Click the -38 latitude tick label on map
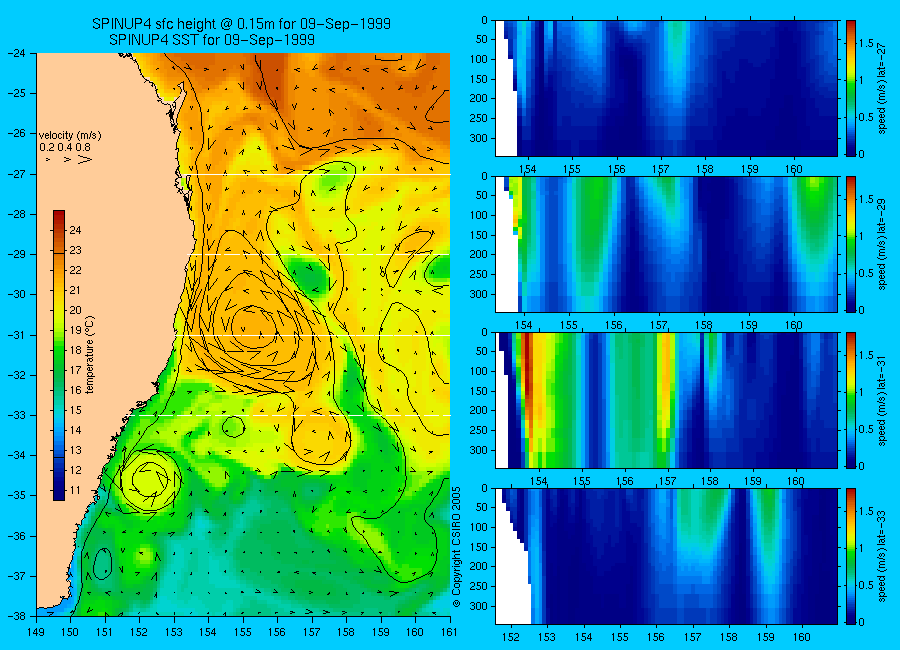Viewport: 900px width, 650px height. (17, 616)
